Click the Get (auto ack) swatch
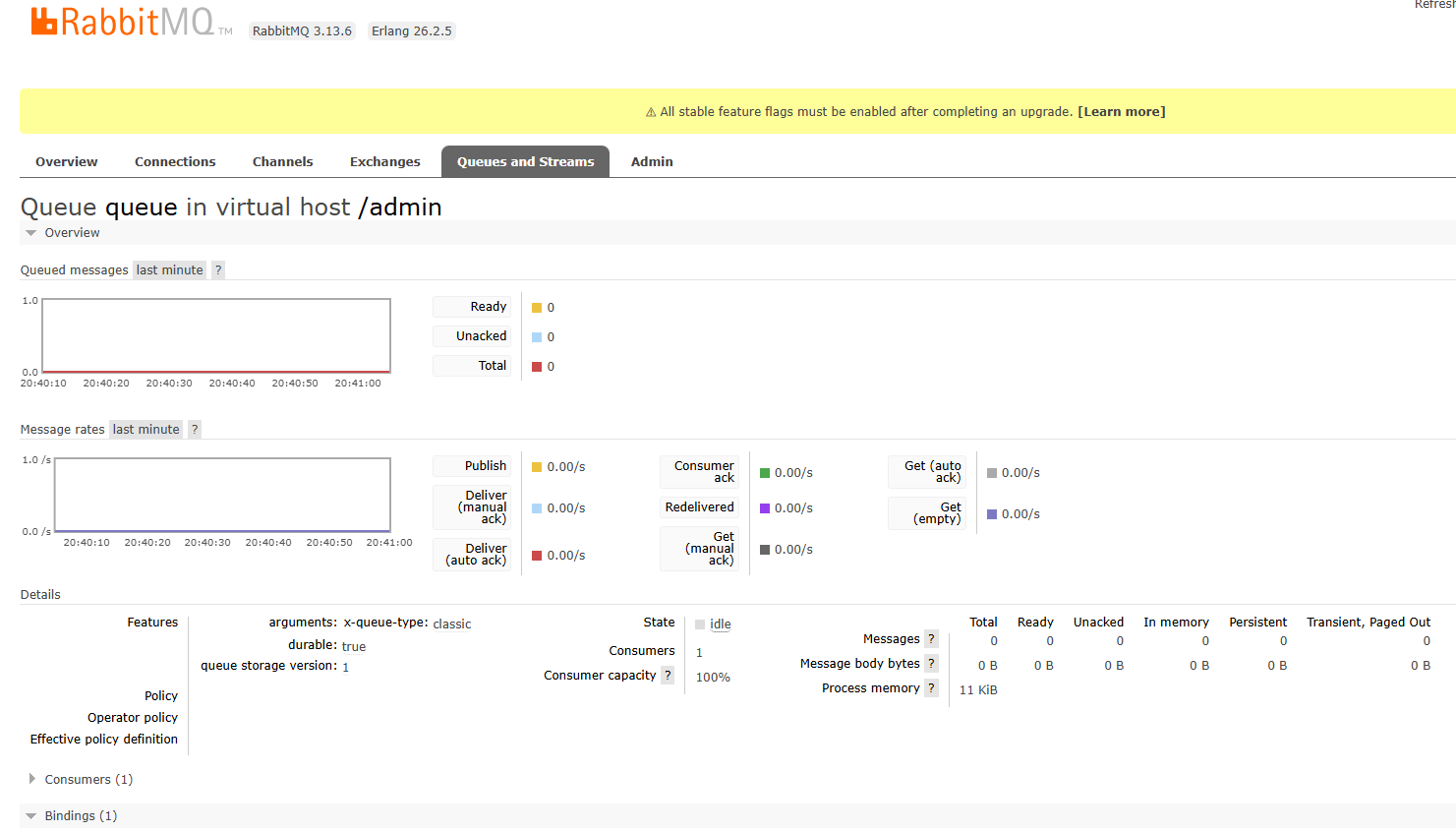This screenshot has height=832, width=1456. pyautogui.click(x=992, y=473)
